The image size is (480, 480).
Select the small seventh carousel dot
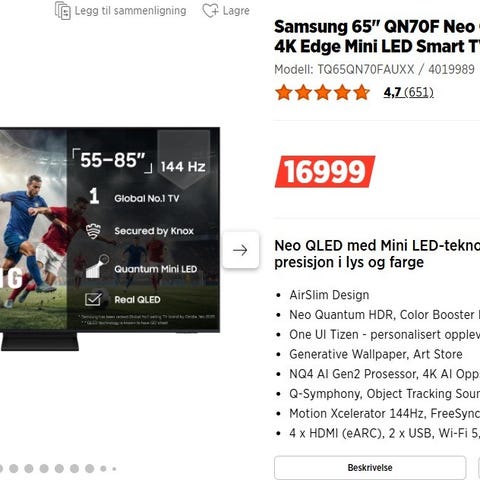[103, 469]
